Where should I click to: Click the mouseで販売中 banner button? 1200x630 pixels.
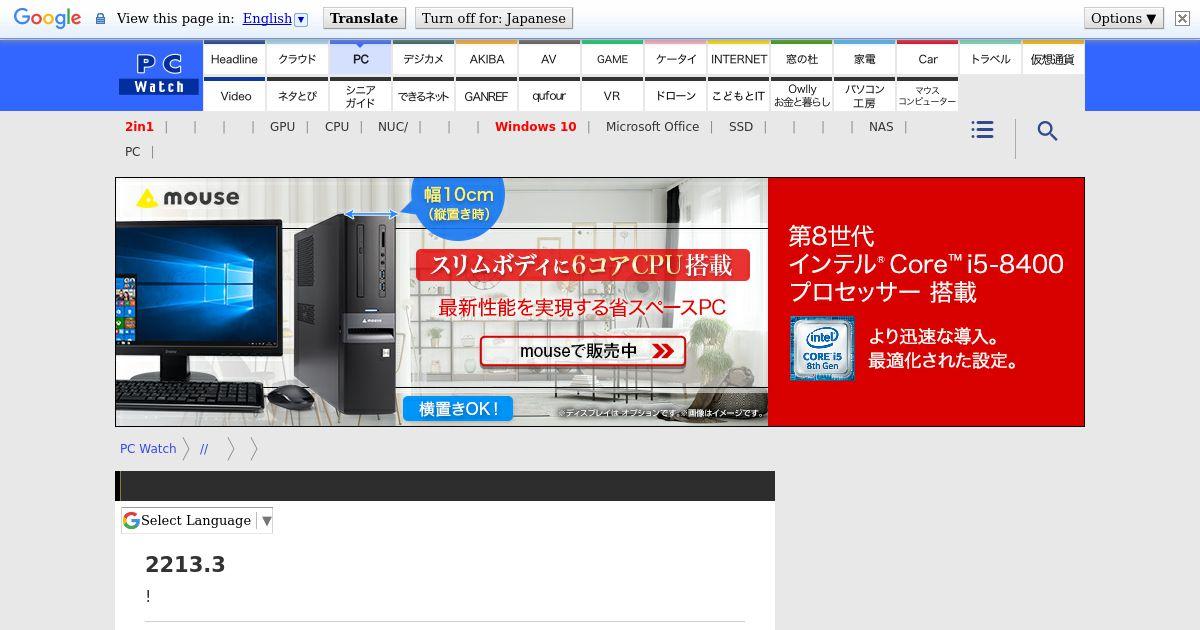click(x=583, y=351)
